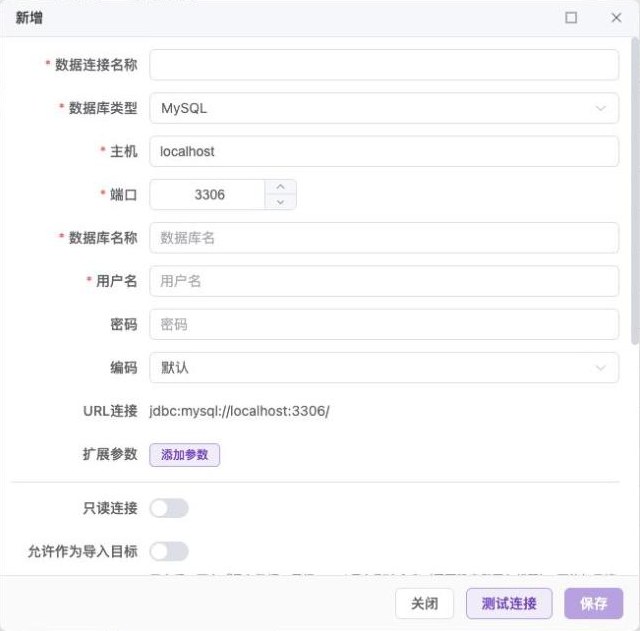Screen dimensions: 640x631
Task: Focus the 用户名 input field
Action: (x=384, y=281)
